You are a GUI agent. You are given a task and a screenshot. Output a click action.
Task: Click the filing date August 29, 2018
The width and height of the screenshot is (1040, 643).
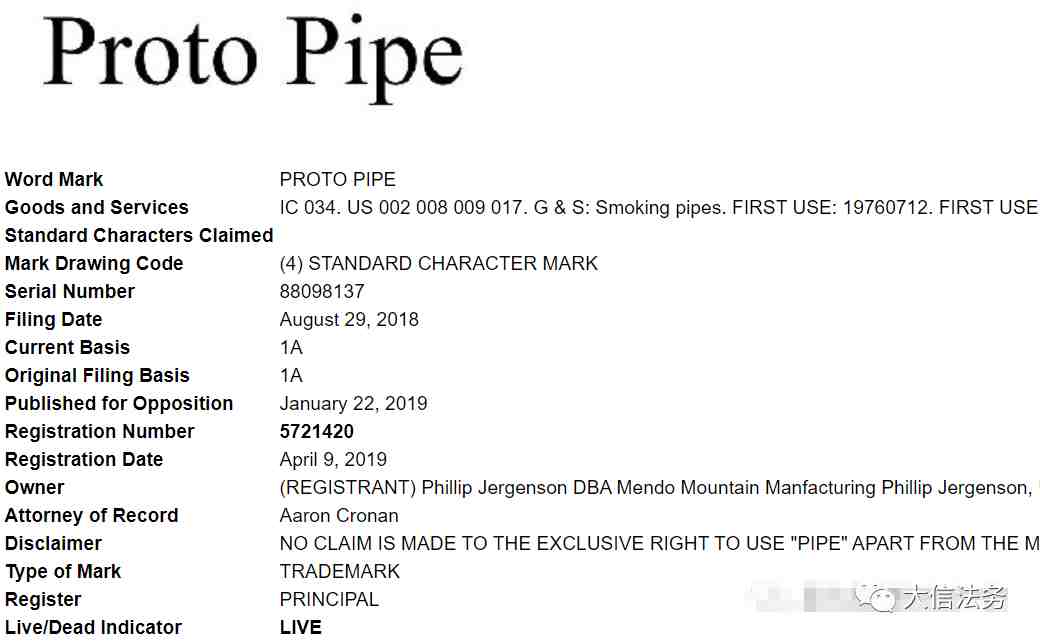click(x=349, y=319)
